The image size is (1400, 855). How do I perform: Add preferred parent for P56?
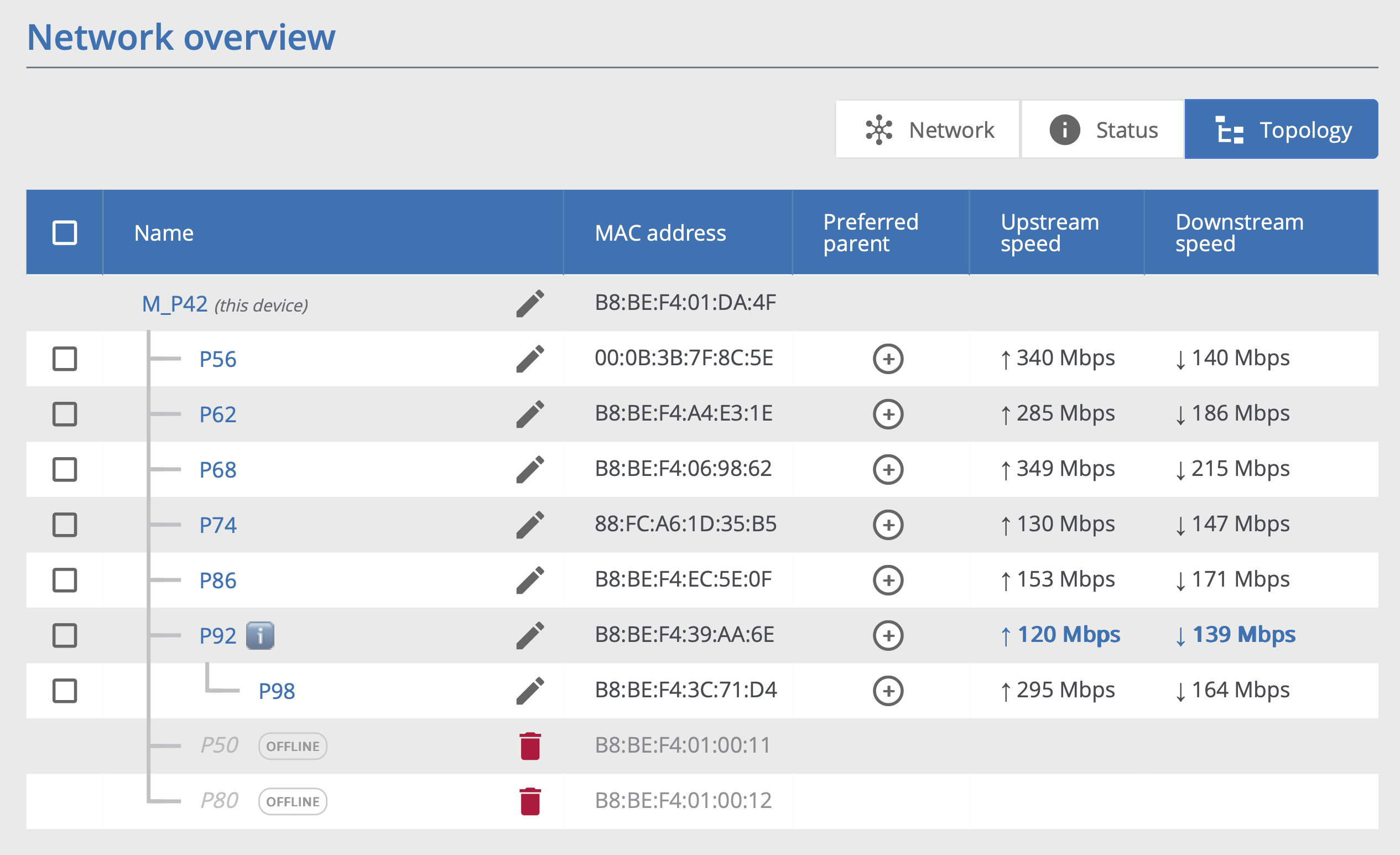coord(888,359)
